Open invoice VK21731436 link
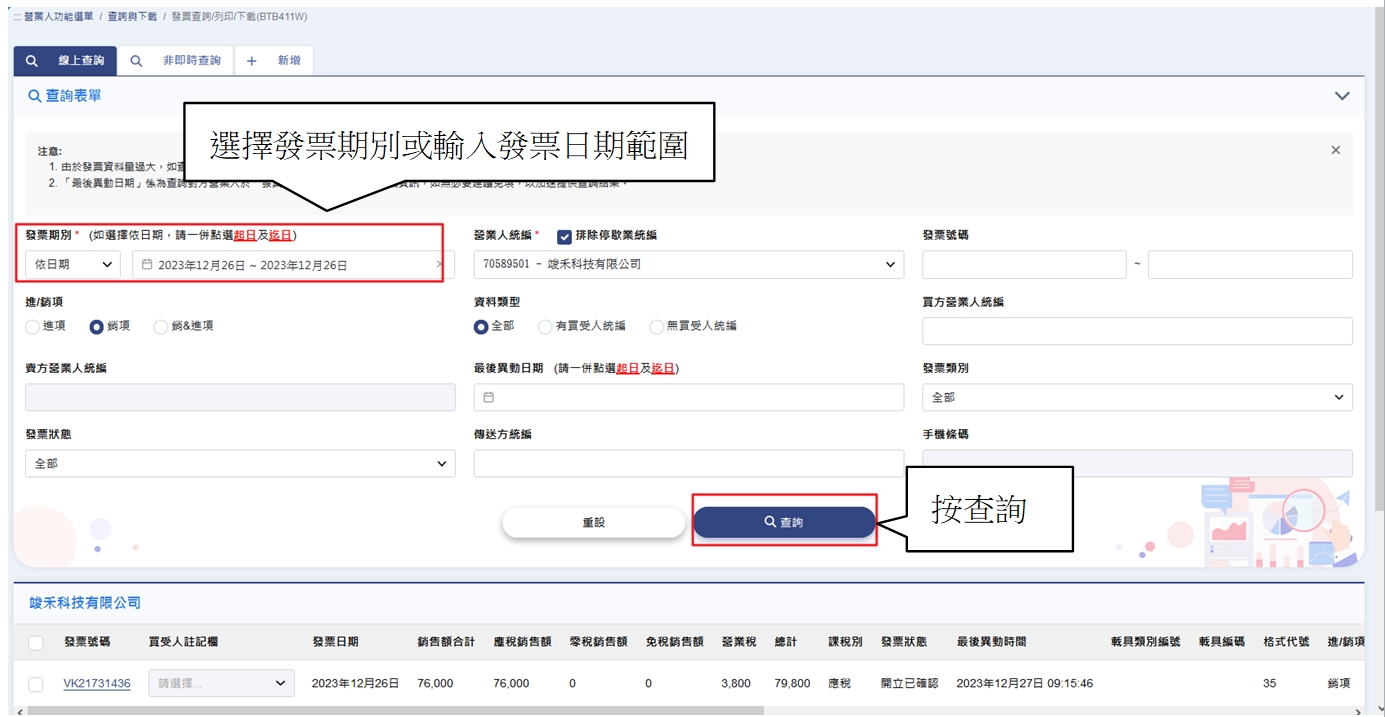1385x717 pixels. 97,684
